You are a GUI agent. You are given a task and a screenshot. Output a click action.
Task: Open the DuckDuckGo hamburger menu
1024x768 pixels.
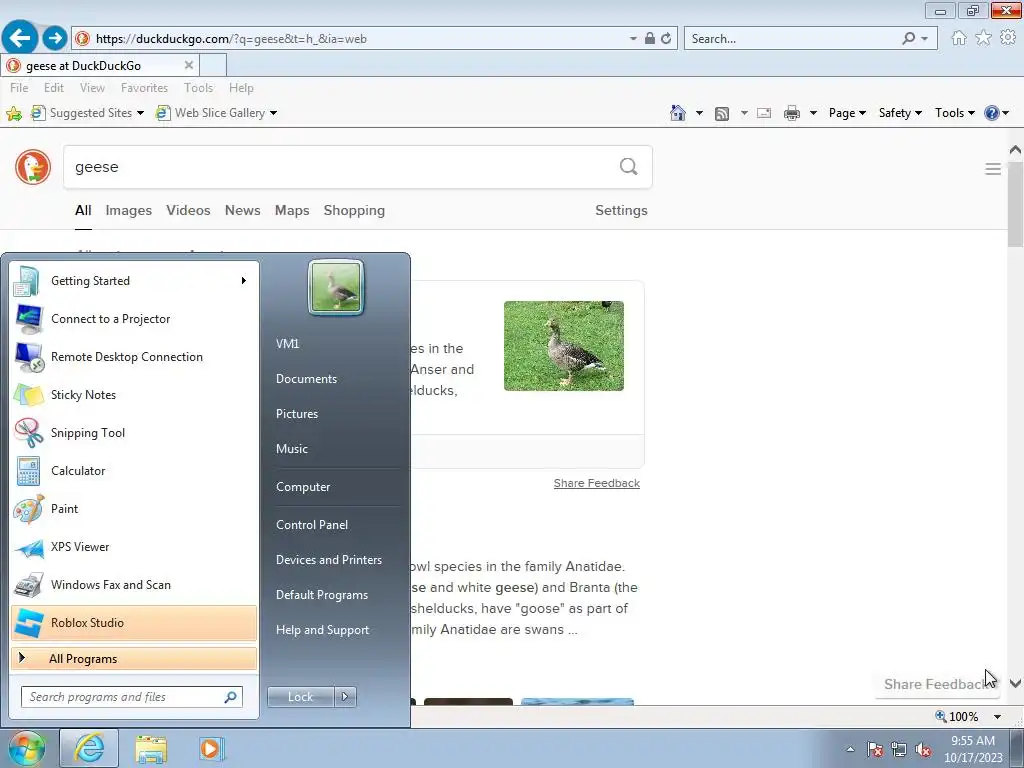pos(993,169)
